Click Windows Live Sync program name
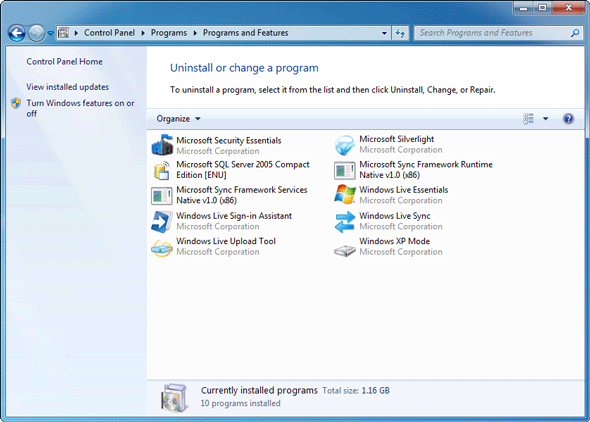Image resolution: width=590 pixels, height=422 pixels. 395,216
